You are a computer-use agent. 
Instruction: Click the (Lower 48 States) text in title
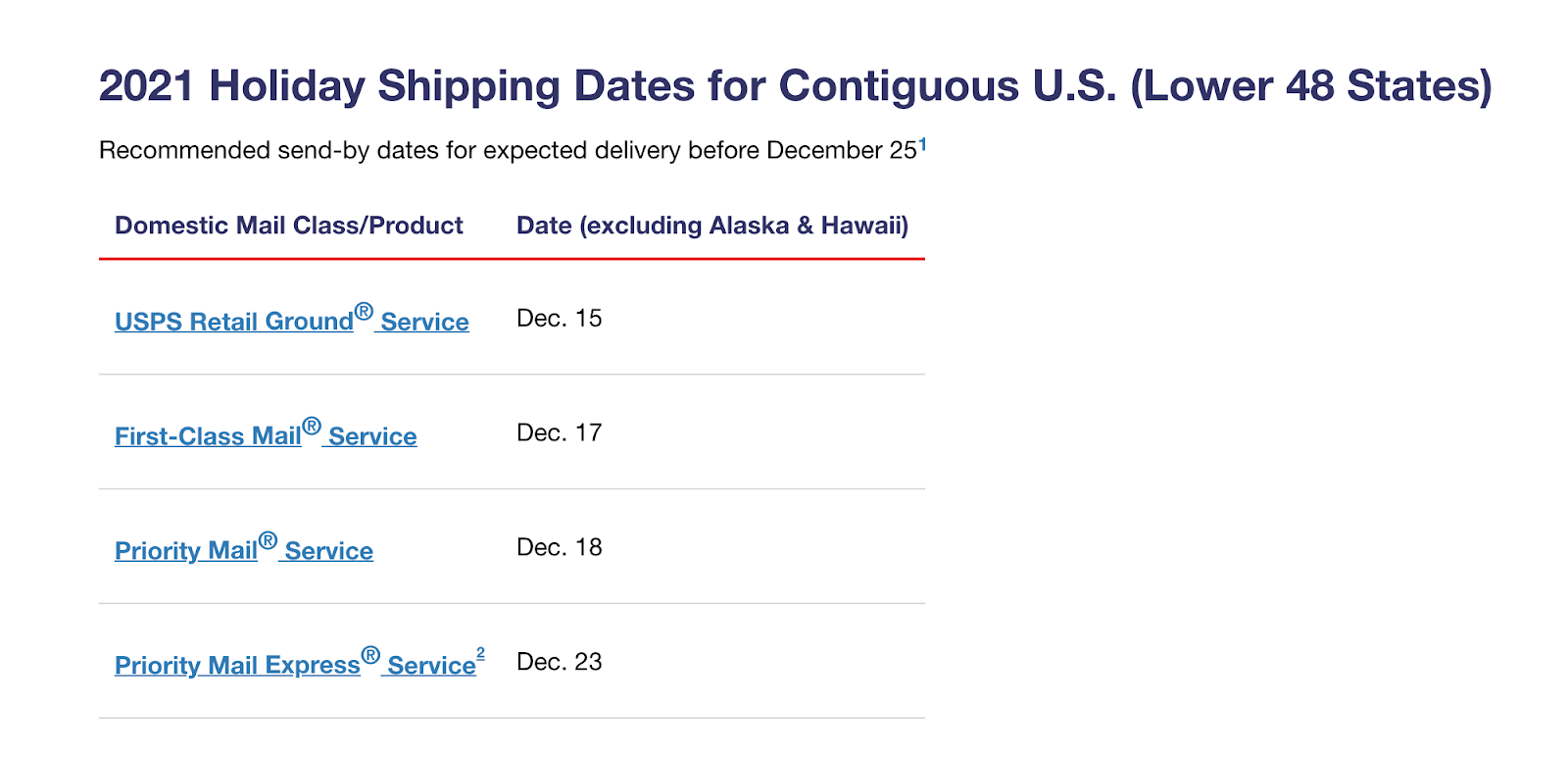[1311, 86]
